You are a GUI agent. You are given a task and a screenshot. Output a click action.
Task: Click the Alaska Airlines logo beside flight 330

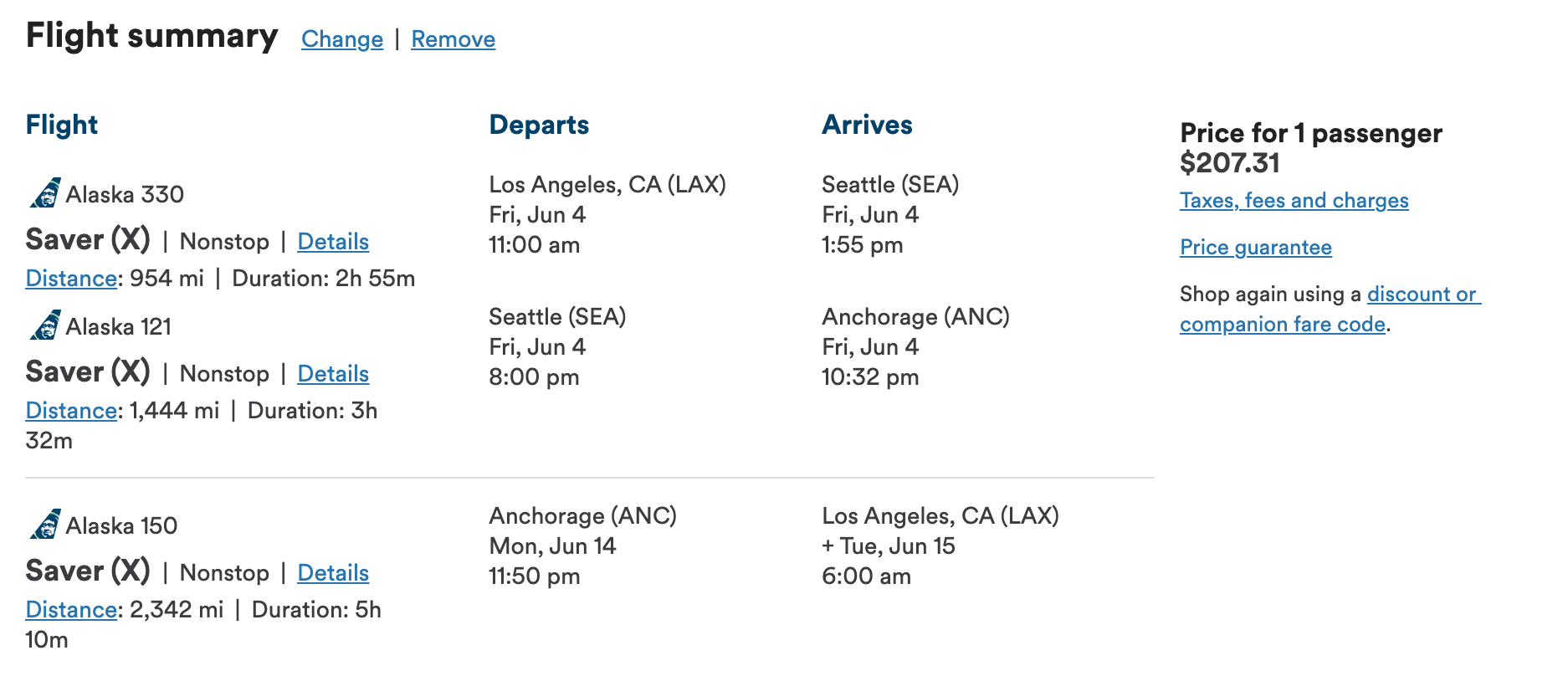click(45, 193)
